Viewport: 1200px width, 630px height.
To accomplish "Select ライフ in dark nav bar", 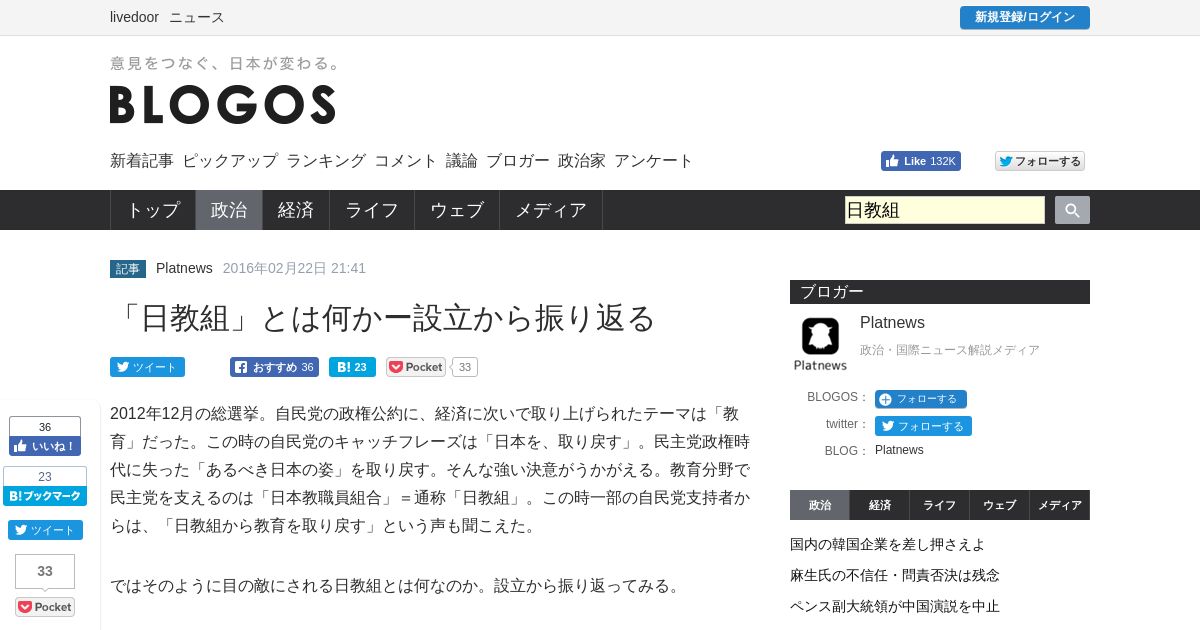I will coord(372,210).
